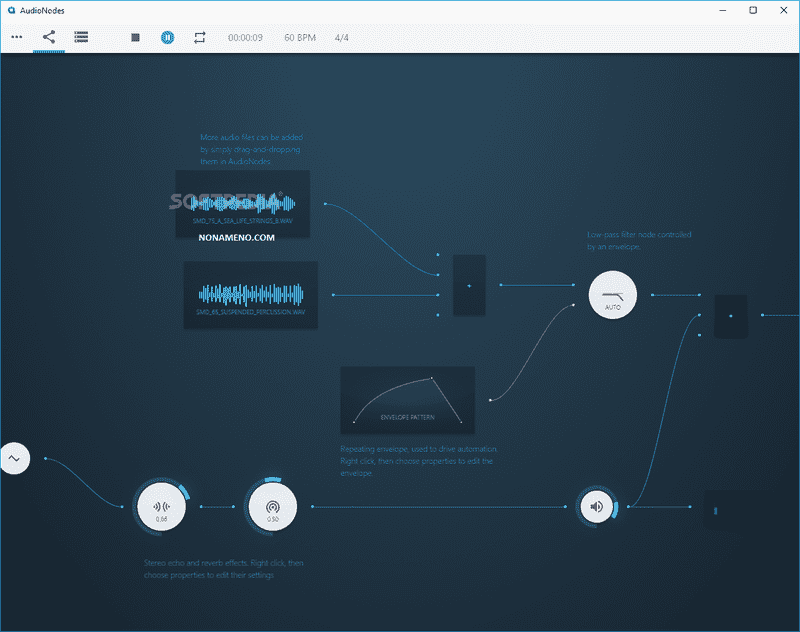This screenshot has height=632, width=800.
Task: Select the oscillator wave node at left edge
Action: tap(14, 458)
